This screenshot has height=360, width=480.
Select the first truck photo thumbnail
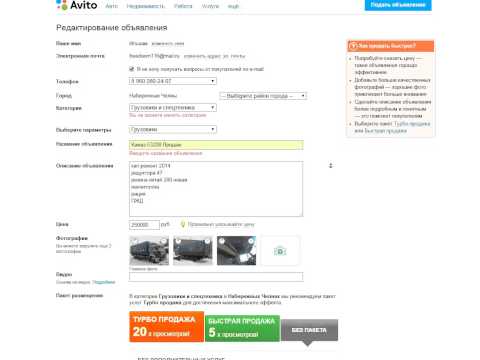pyautogui.click(x=149, y=251)
